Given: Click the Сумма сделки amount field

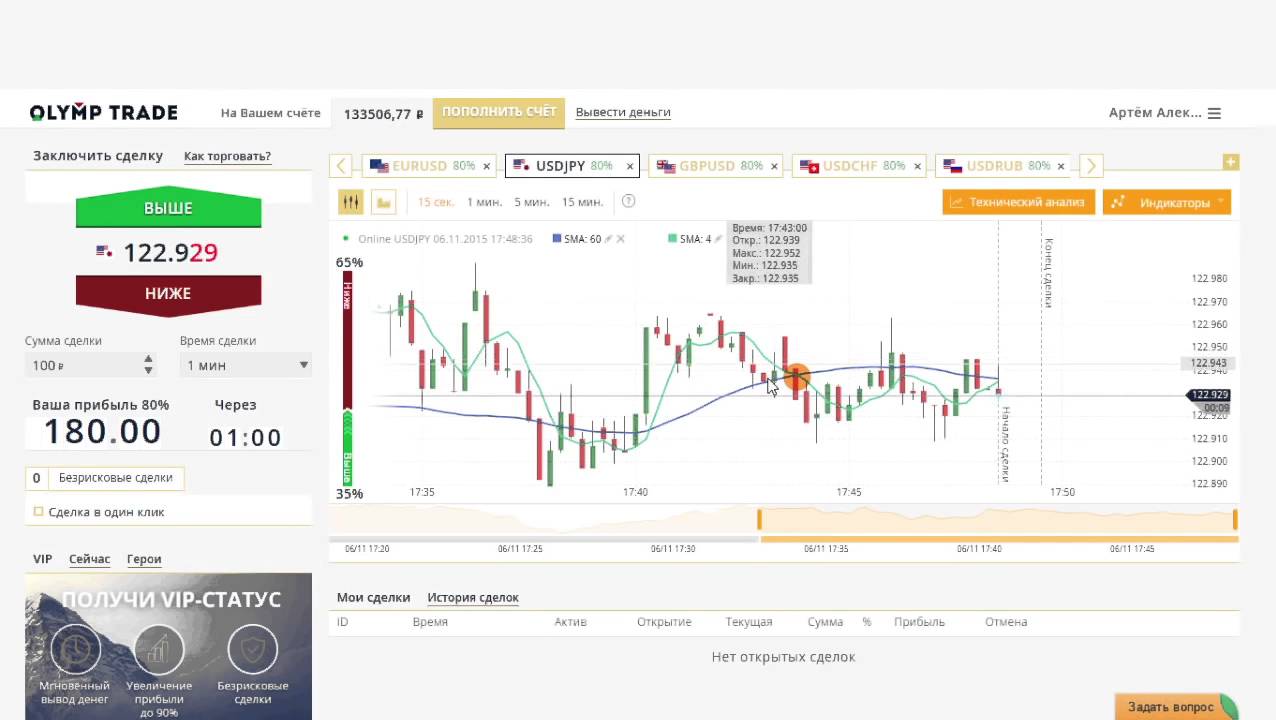Looking at the screenshot, I should 90,365.
